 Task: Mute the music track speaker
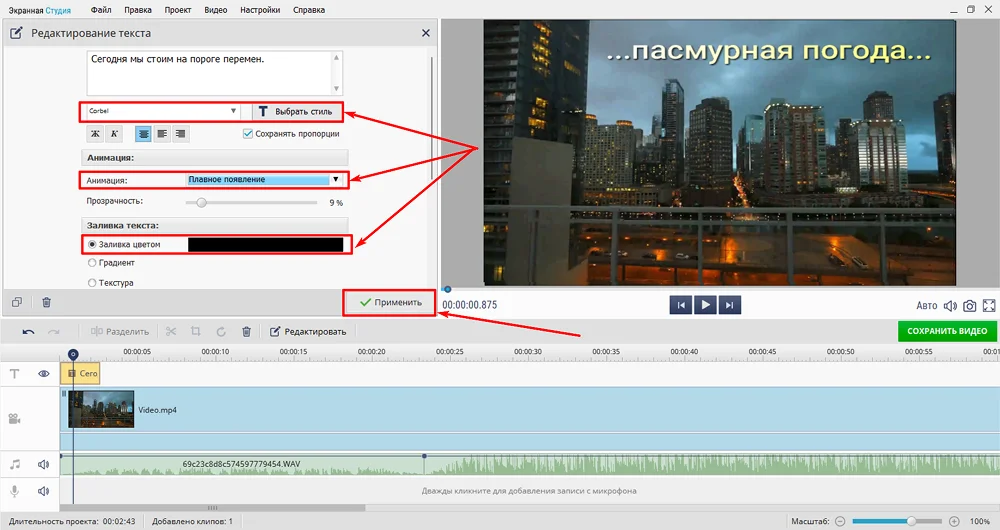click(43, 465)
